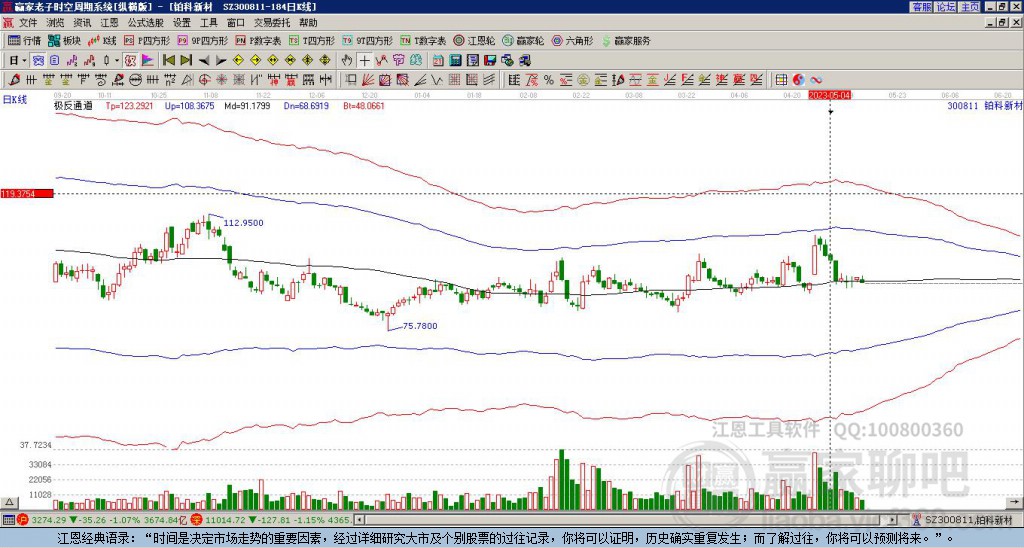Click the circled 金 golden ratio icon

583,80
